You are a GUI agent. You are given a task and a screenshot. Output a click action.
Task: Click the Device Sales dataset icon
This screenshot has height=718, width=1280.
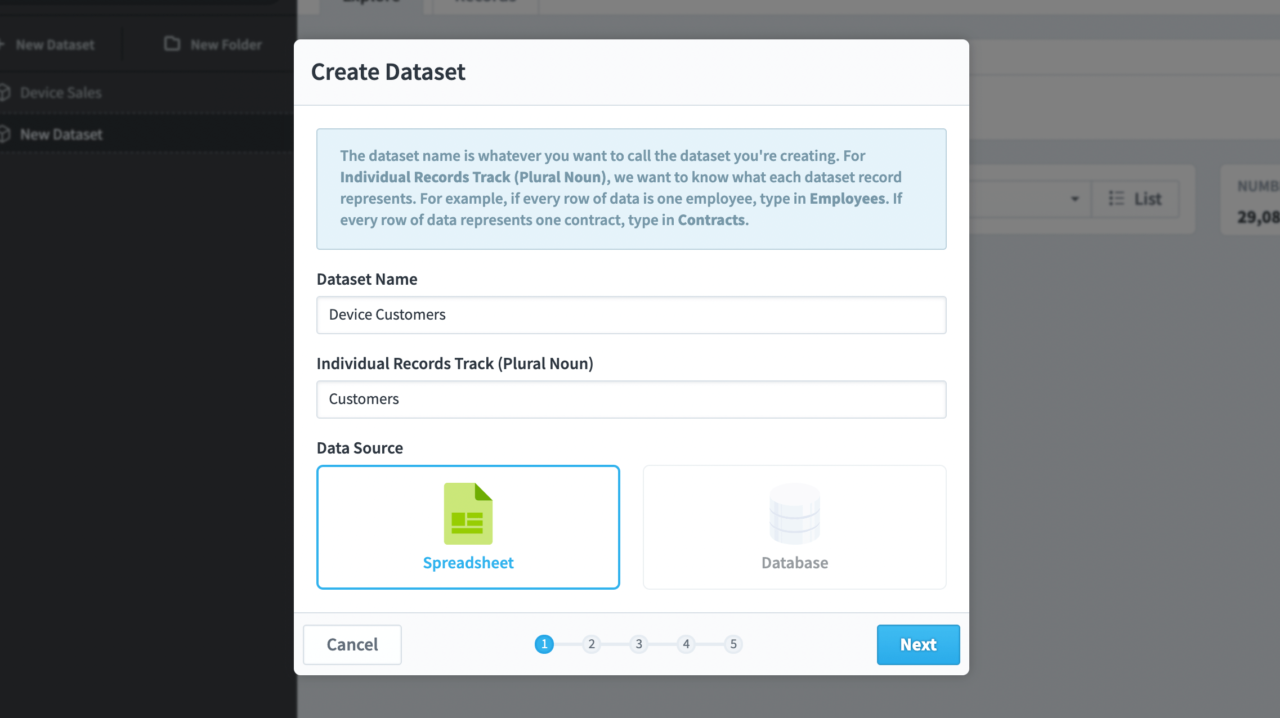[x=4, y=92]
